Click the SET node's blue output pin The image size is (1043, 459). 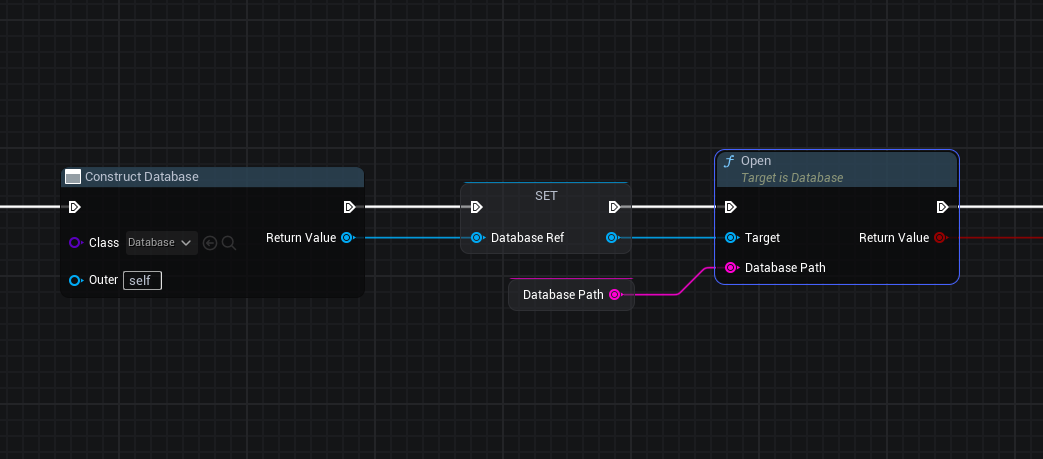[x=612, y=238]
